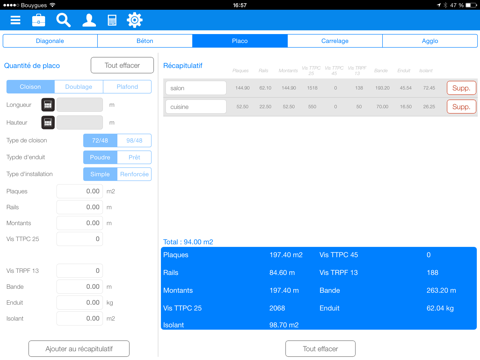Choose Simple installation type

100,174
